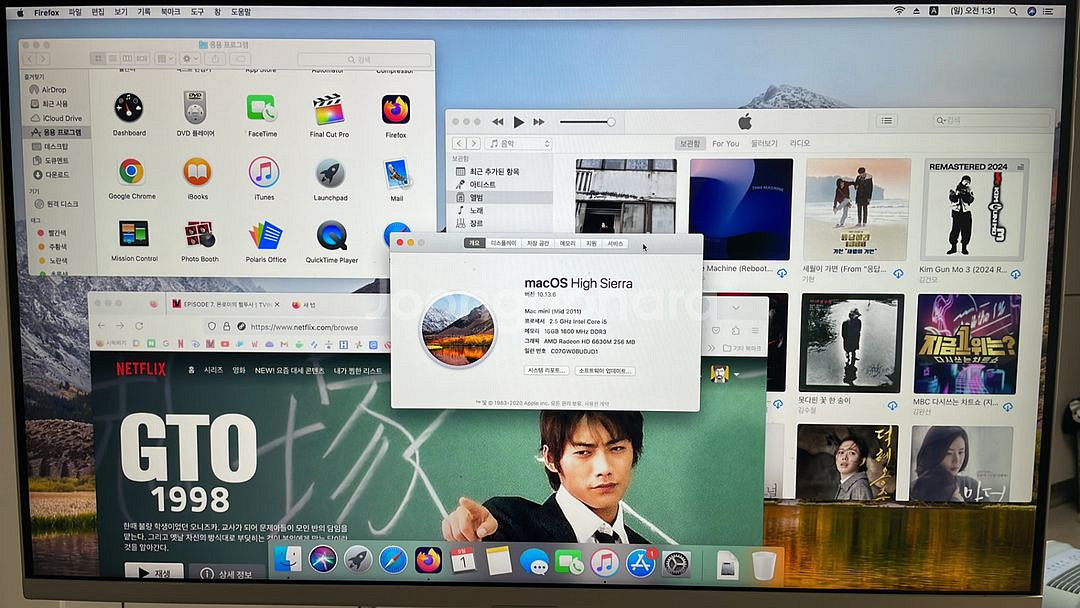Open FaceTime from the Dock

coord(569,563)
